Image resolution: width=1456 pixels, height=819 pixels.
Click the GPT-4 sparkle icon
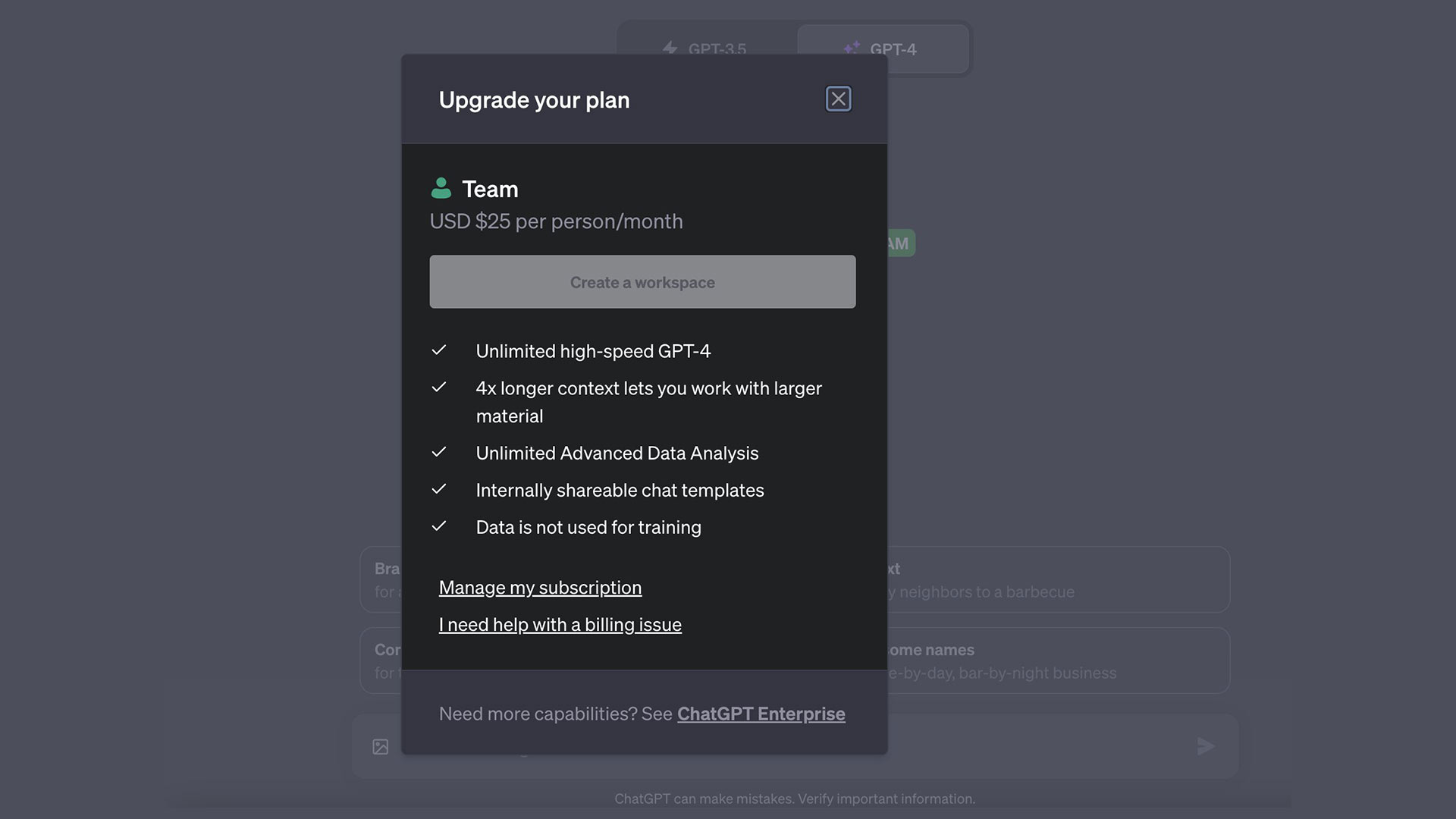852,48
